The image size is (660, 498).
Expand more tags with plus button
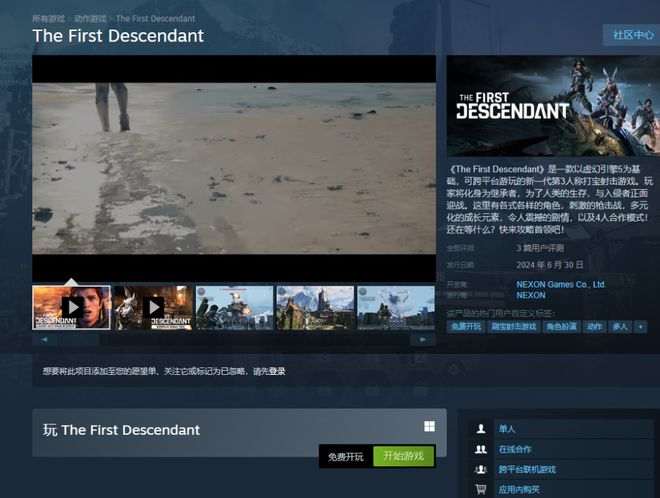click(x=641, y=327)
